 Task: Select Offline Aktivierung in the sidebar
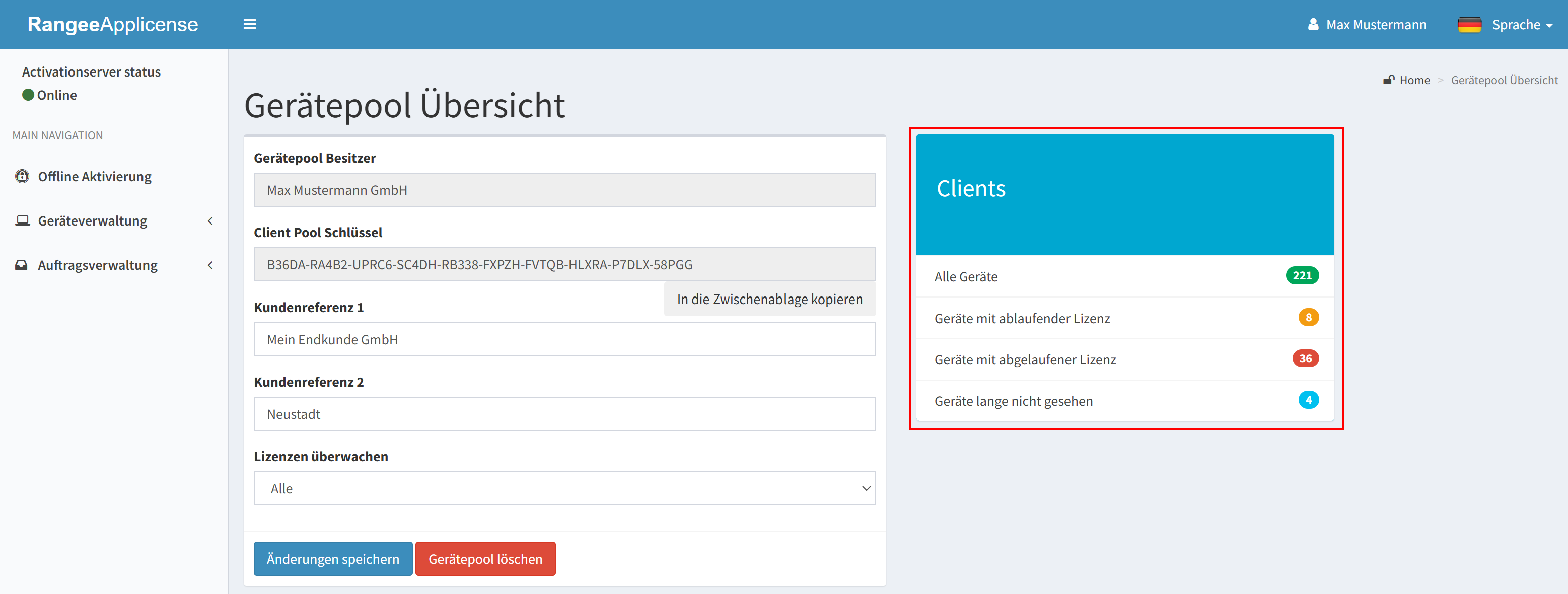coord(94,176)
